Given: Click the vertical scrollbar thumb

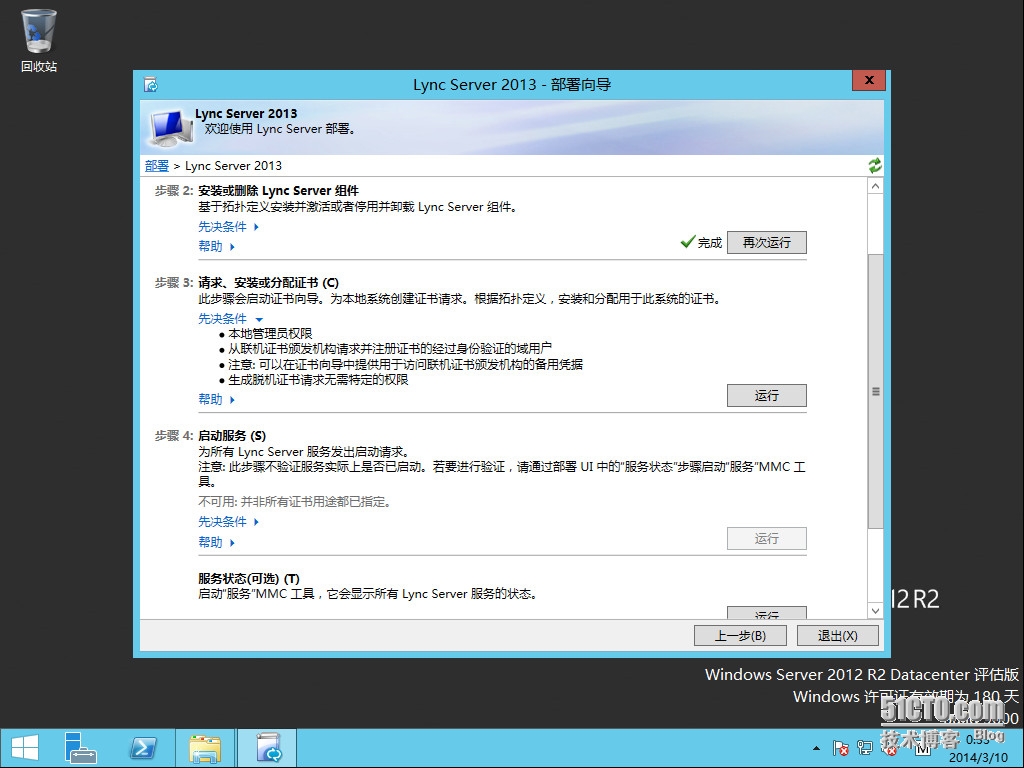Looking at the screenshot, I should [x=875, y=391].
